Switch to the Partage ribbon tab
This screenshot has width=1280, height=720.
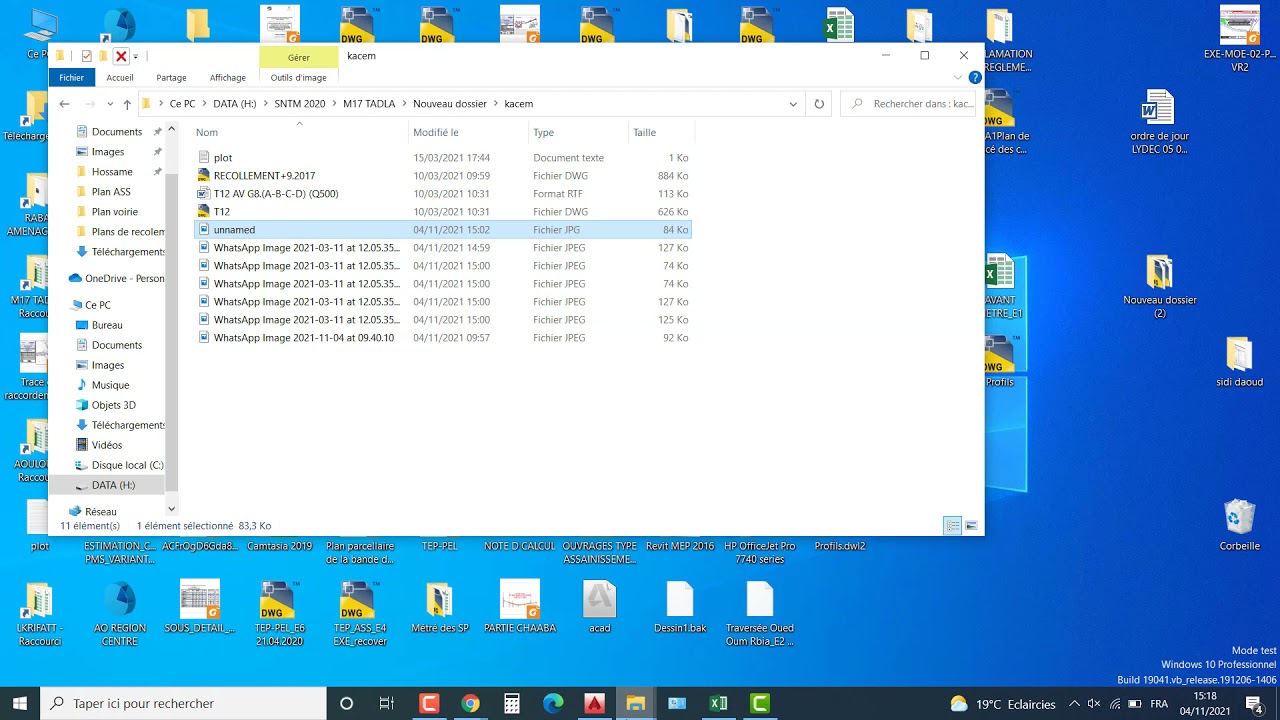coord(171,77)
